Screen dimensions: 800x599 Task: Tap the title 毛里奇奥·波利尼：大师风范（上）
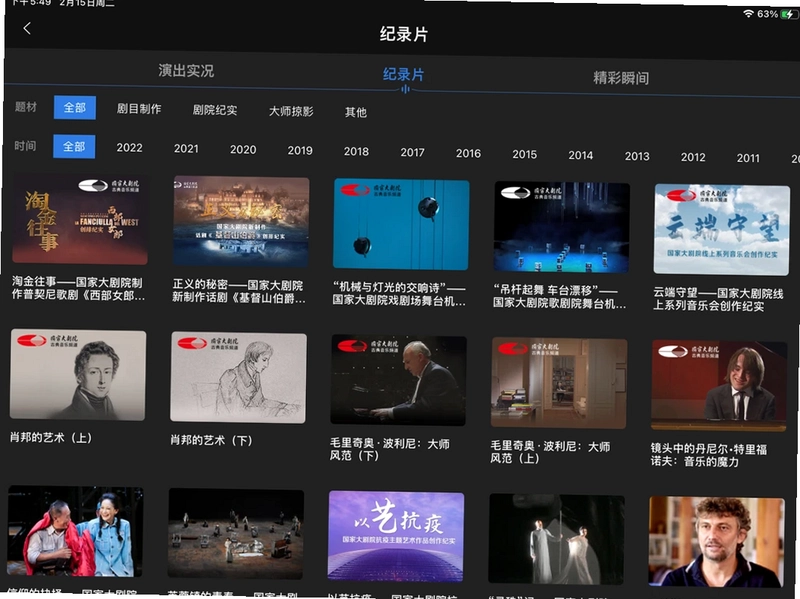point(550,452)
